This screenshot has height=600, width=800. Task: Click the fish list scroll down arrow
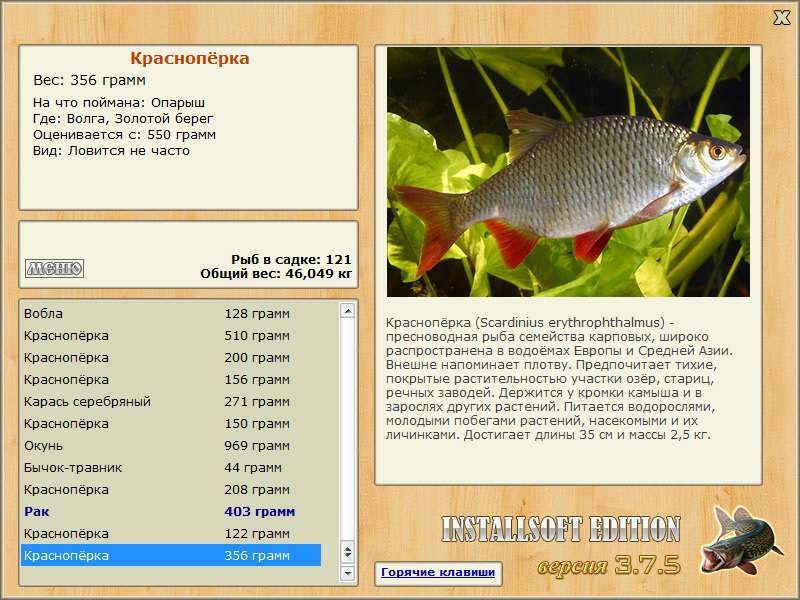click(347, 573)
